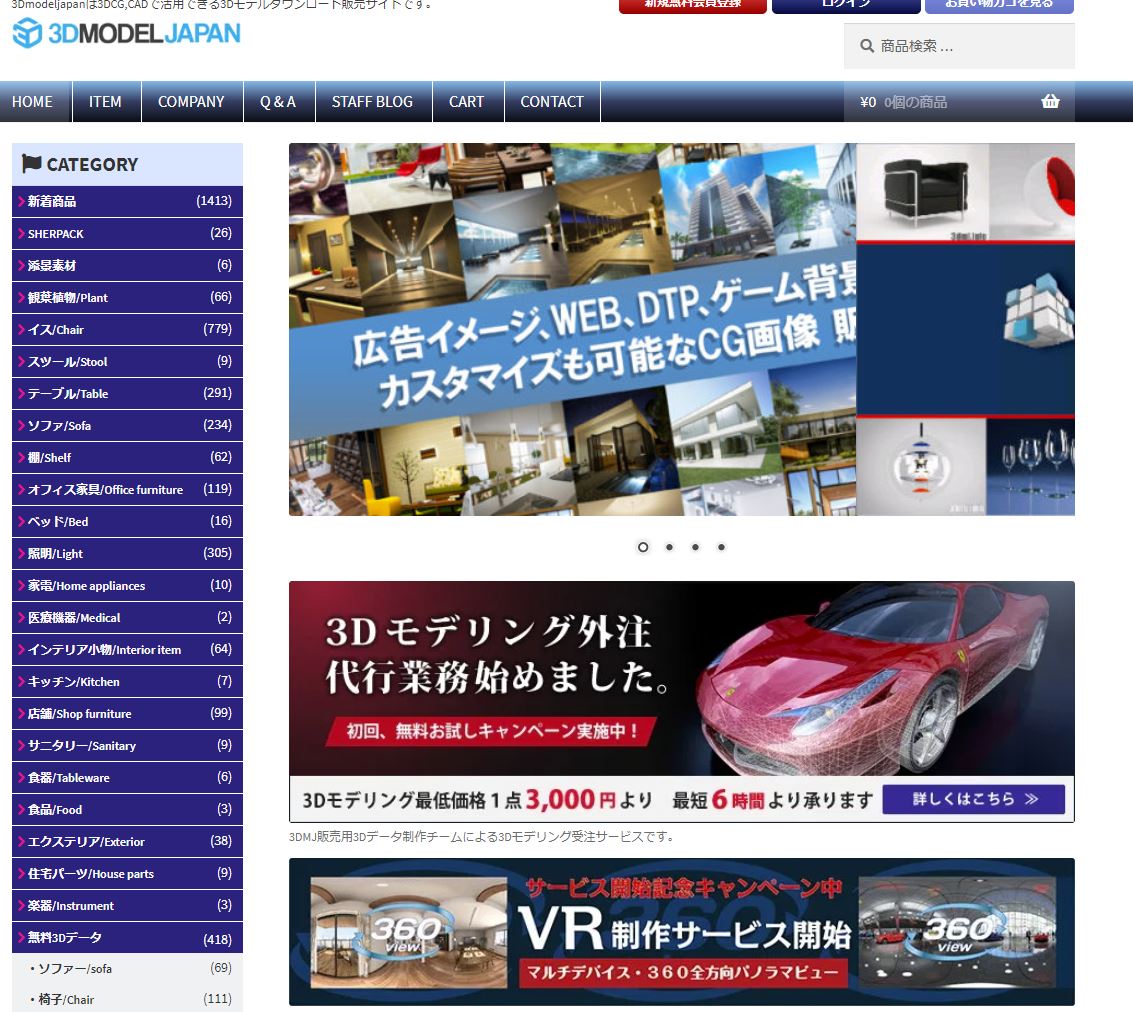Open the ソファー/sofa free data subcategory
Image resolution: width=1133 pixels, height=1012 pixels.
tap(75, 968)
